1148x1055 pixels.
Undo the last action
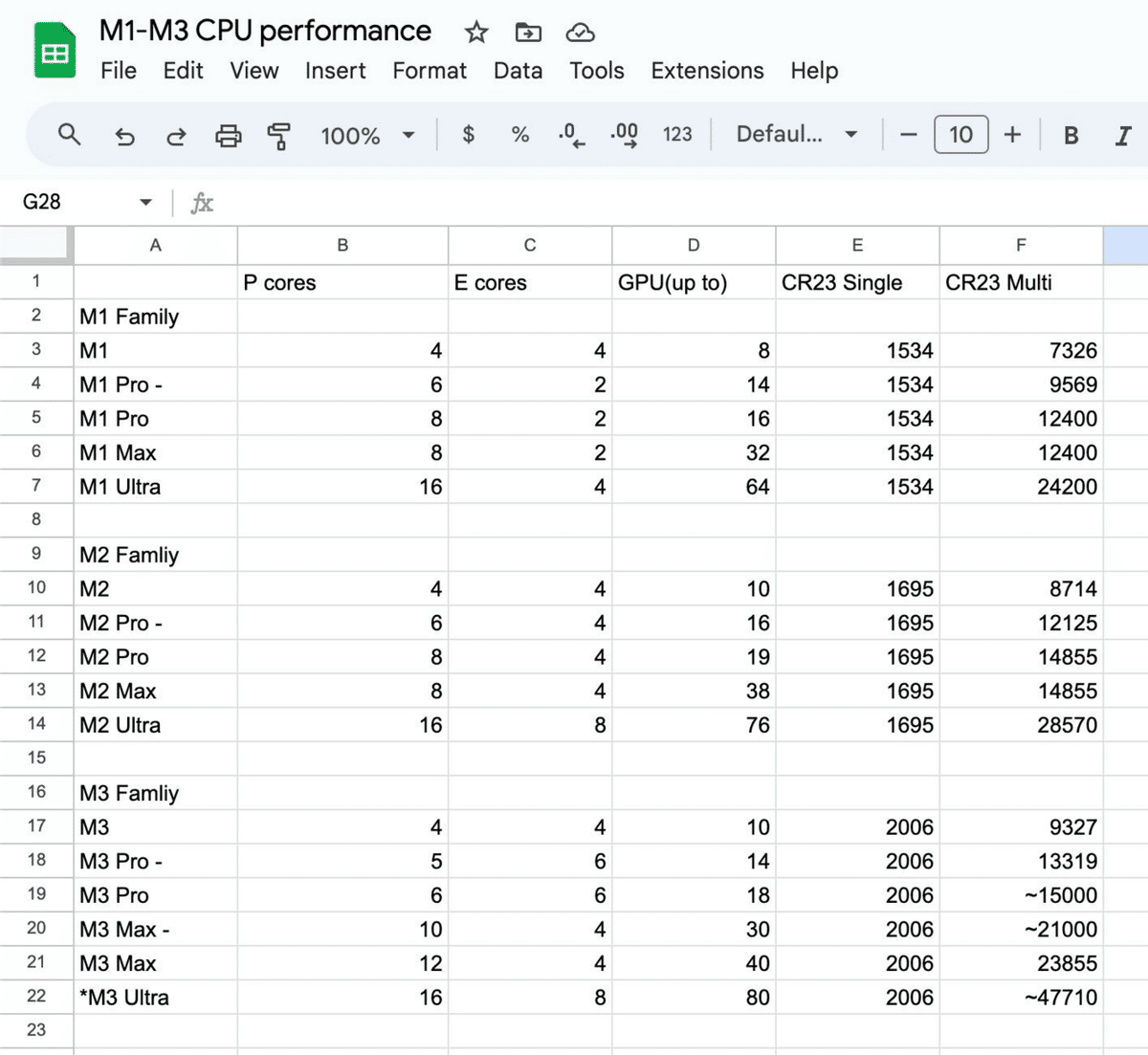click(124, 136)
